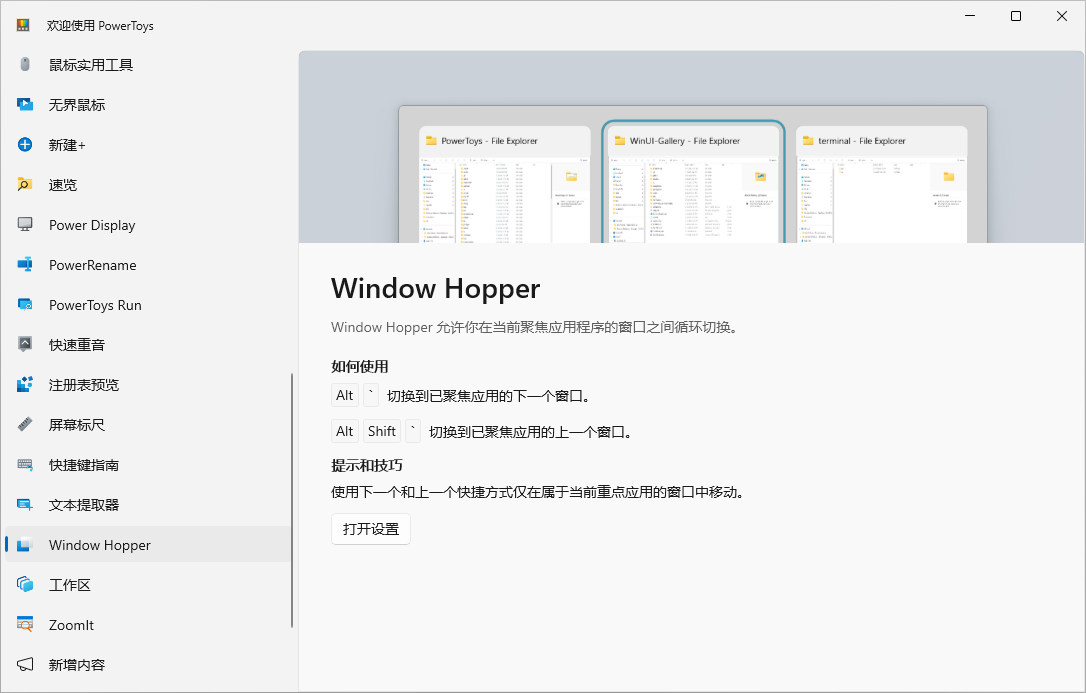
Task: Open 鼠标实用工具 page
Action: pos(148,64)
